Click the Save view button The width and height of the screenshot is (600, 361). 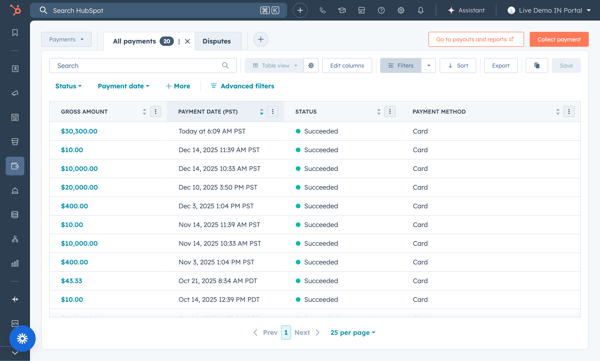click(566, 65)
